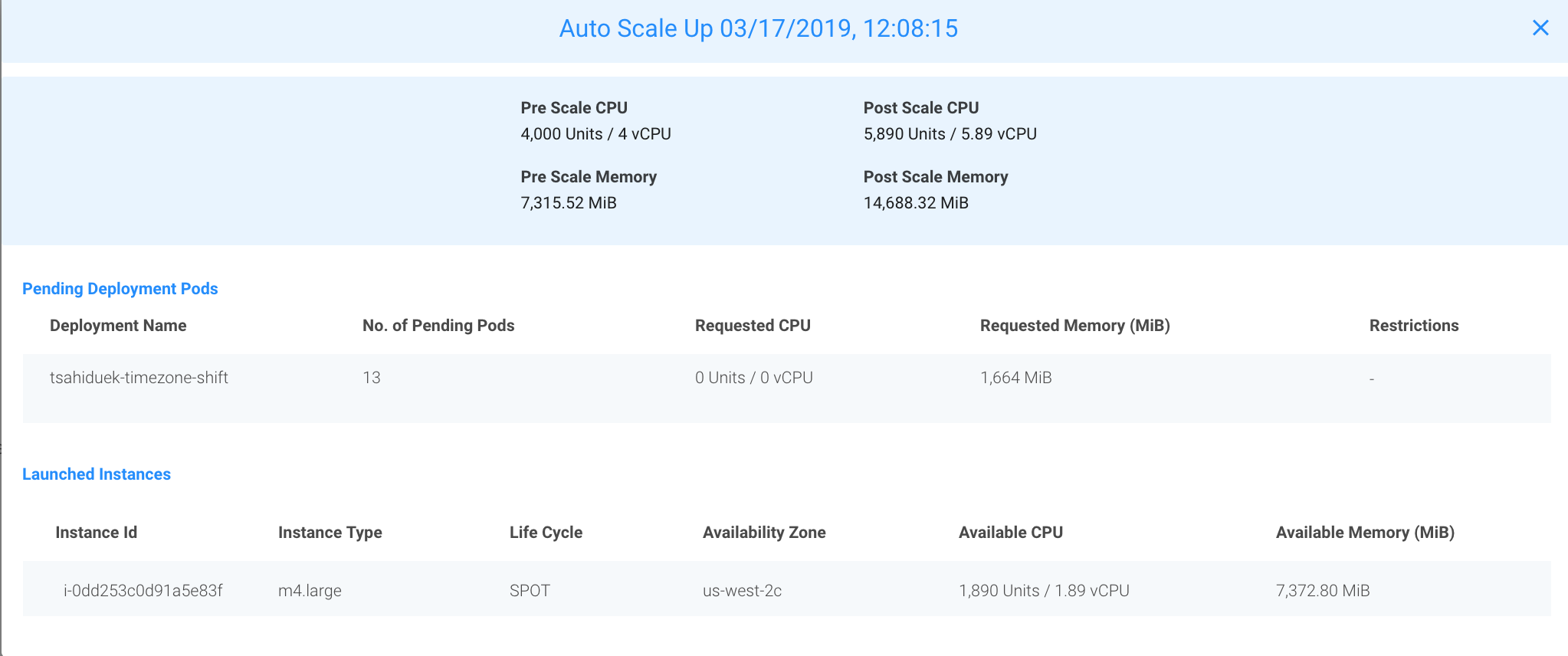Click the Availability Zone column header
Viewport: 1568px width, 656px height.
tap(764, 533)
